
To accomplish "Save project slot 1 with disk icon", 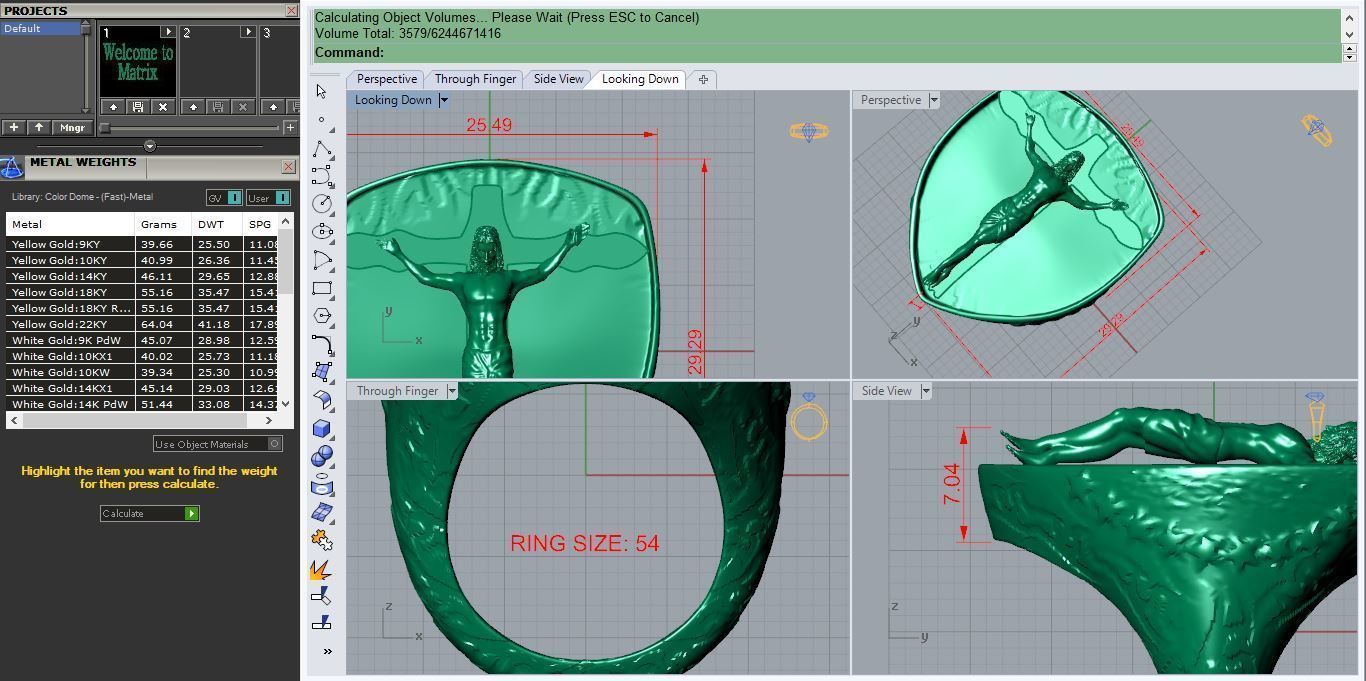I will [138, 106].
